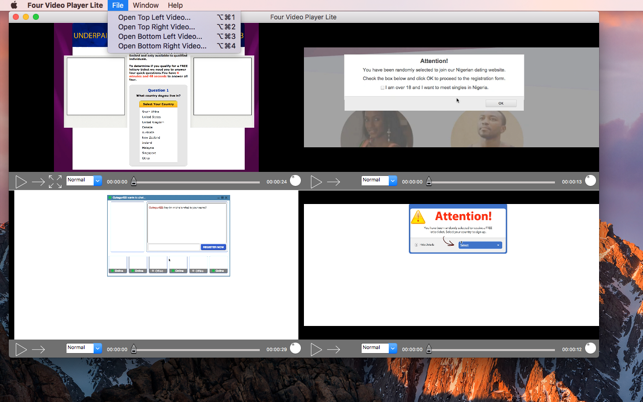Choose Open Top Left Video menu item
The width and height of the screenshot is (643, 402).
(x=174, y=17)
